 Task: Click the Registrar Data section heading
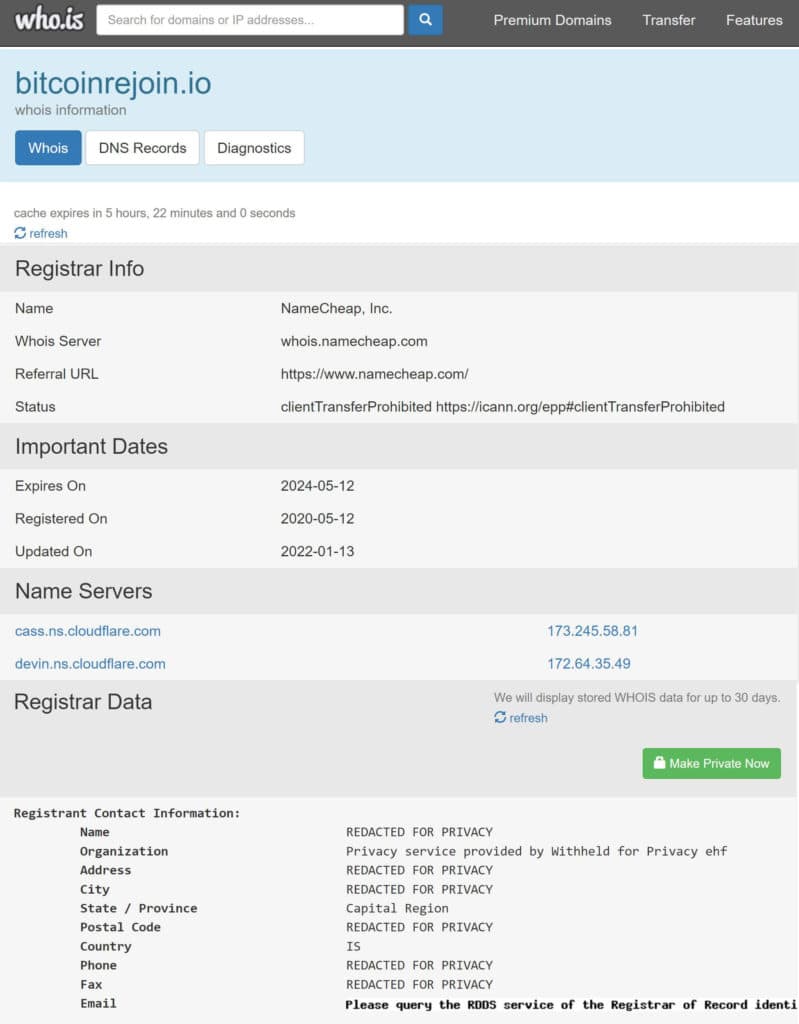pyautogui.click(x=83, y=702)
